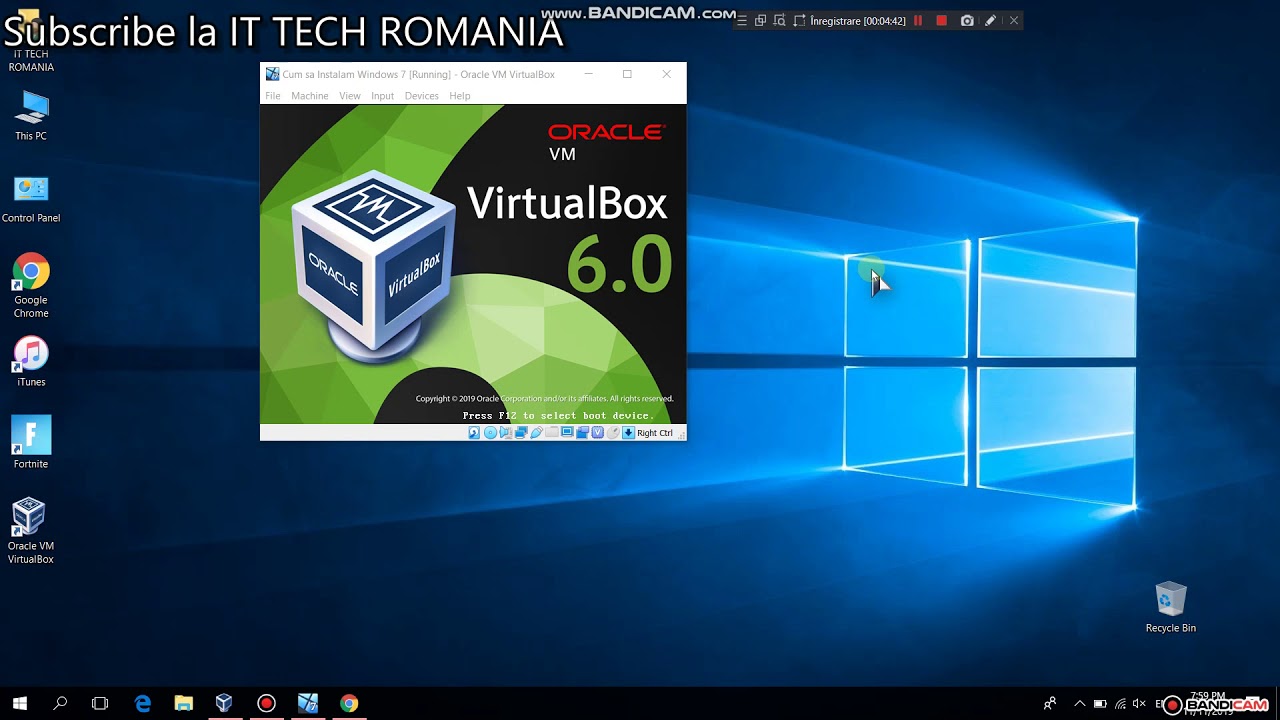The width and height of the screenshot is (1280, 720).
Task: Select the Oracle VM VirtualBox desktop shortcut
Action: [31, 531]
